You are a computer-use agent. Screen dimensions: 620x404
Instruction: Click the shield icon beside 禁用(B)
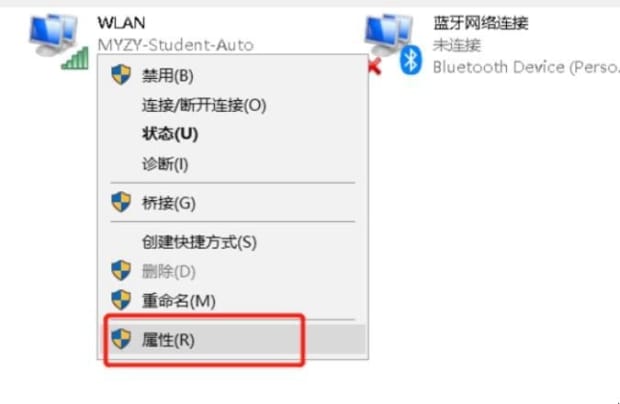coord(121,75)
